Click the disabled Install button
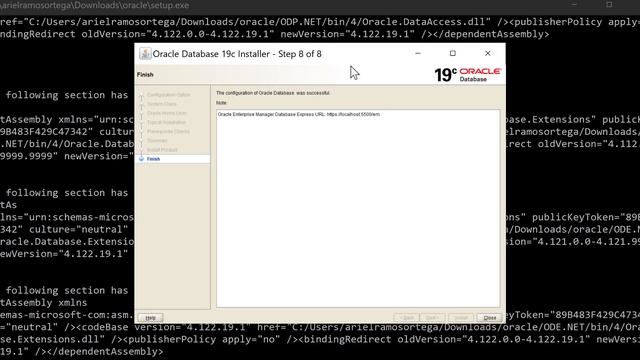This screenshot has width=640, height=360. [x=461, y=318]
